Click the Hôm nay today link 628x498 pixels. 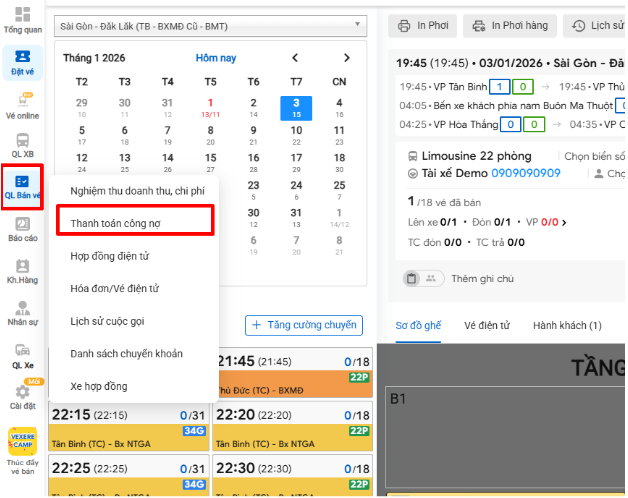point(216,58)
